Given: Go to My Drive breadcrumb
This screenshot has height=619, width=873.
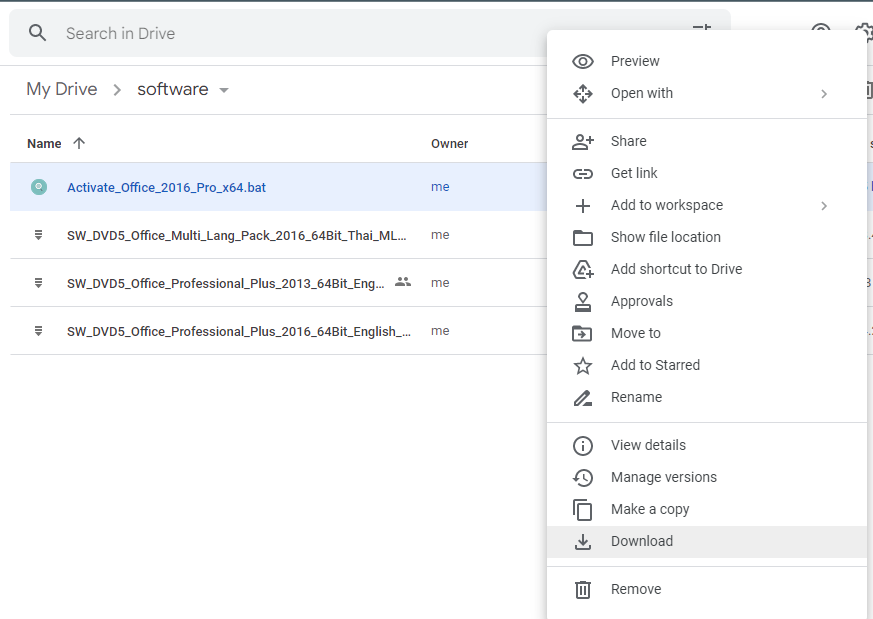Looking at the screenshot, I should [x=62, y=89].
